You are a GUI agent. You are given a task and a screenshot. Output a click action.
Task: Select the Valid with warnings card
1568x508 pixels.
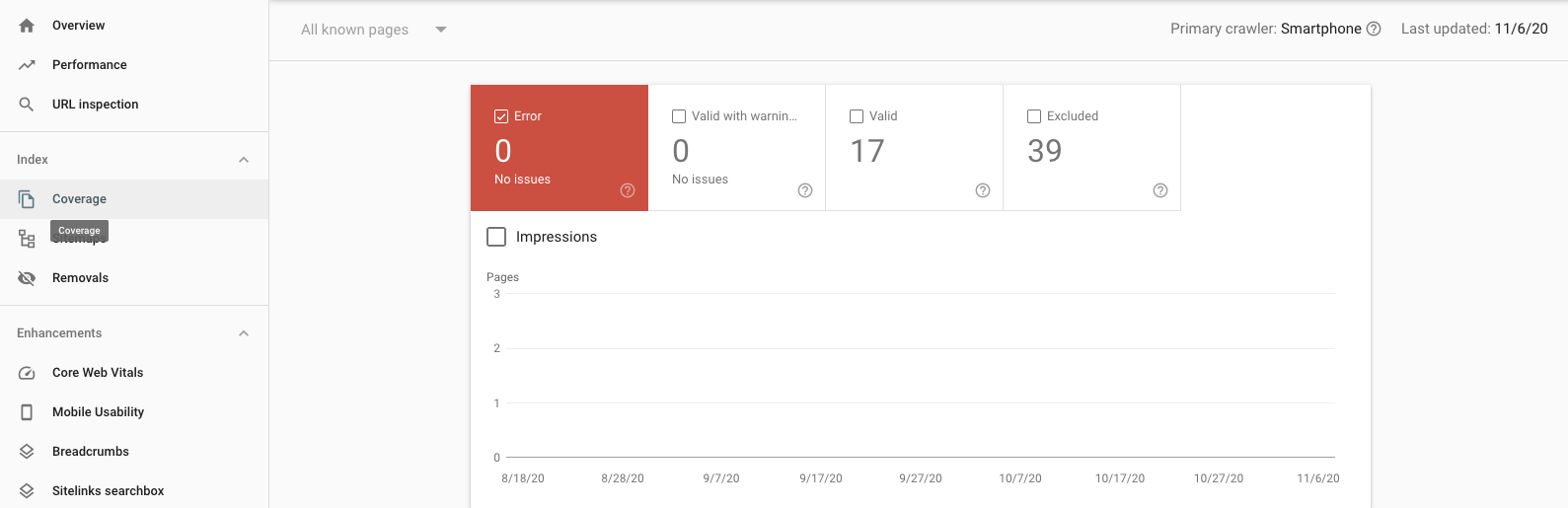pos(736,148)
